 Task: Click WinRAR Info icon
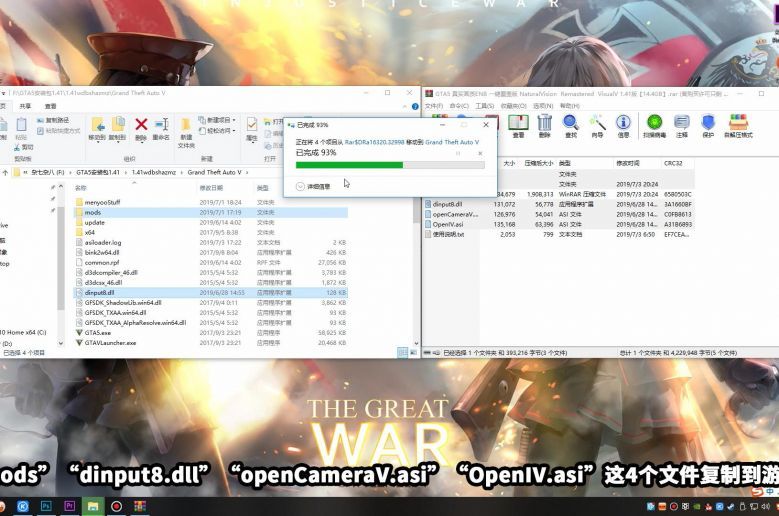point(623,122)
